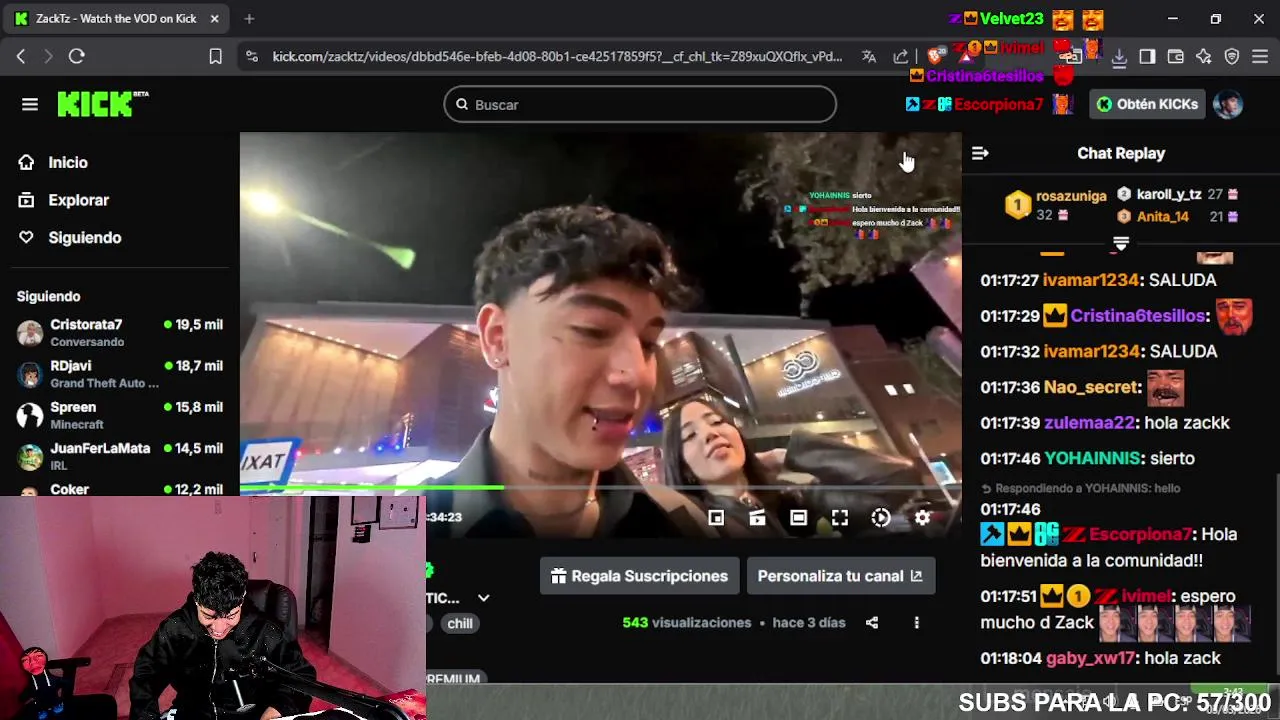Click the 543 visualizaciones text

point(686,622)
